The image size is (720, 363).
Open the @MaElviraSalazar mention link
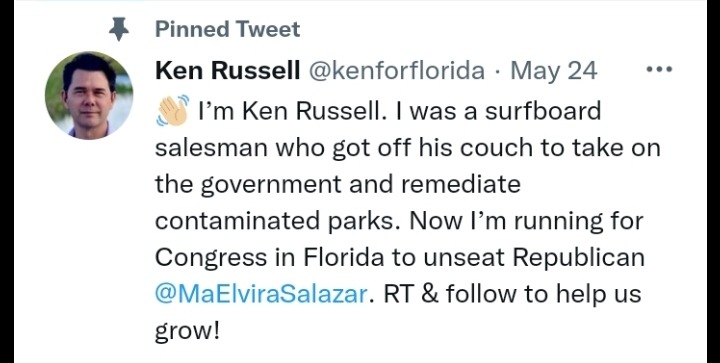coord(260,294)
